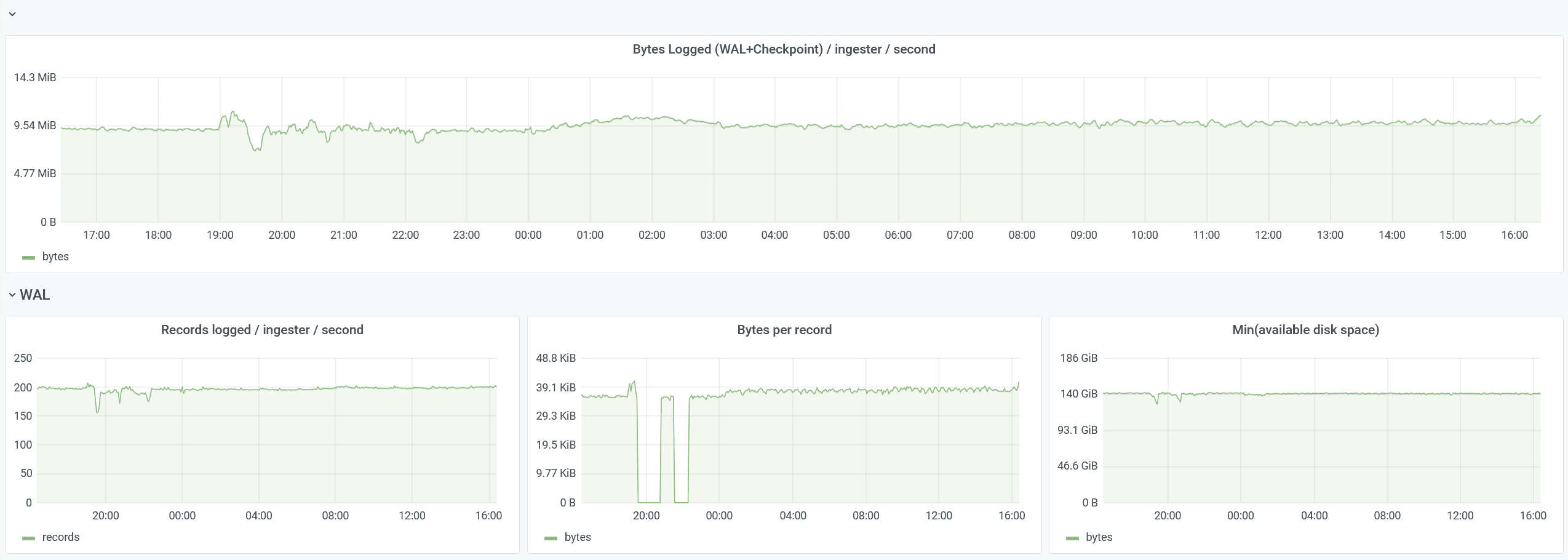Viewport: 1568px width, 560px height.
Task: Open the Records logged panel title menu
Action: [x=262, y=330]
